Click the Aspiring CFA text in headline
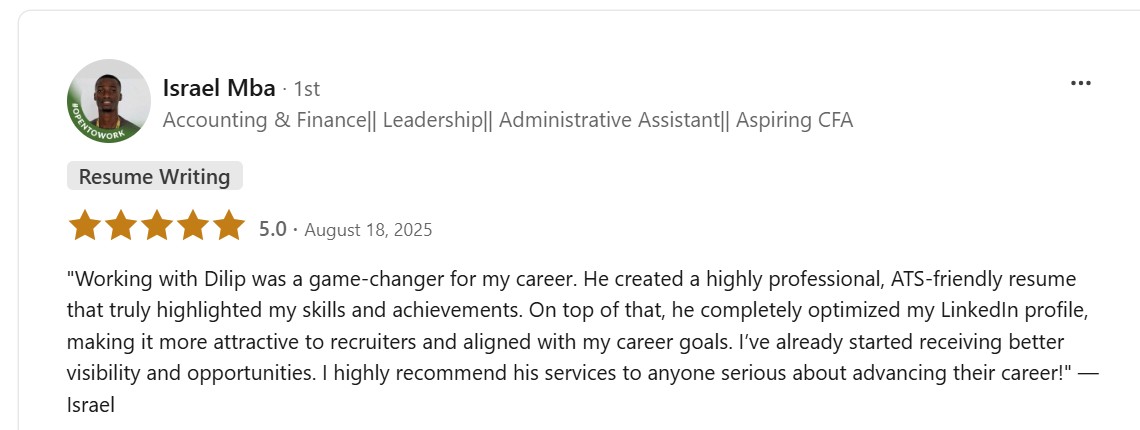 797,120
